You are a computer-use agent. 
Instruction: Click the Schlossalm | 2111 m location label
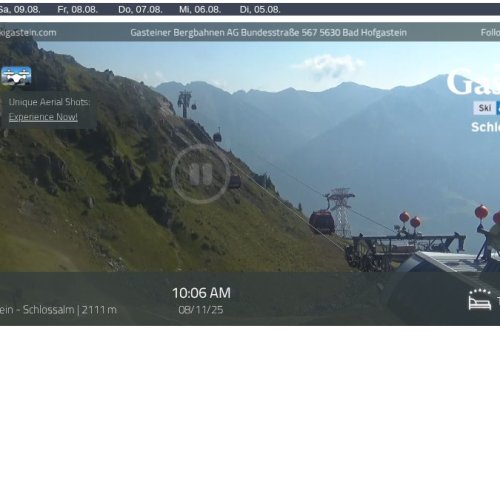pos(58,310)
